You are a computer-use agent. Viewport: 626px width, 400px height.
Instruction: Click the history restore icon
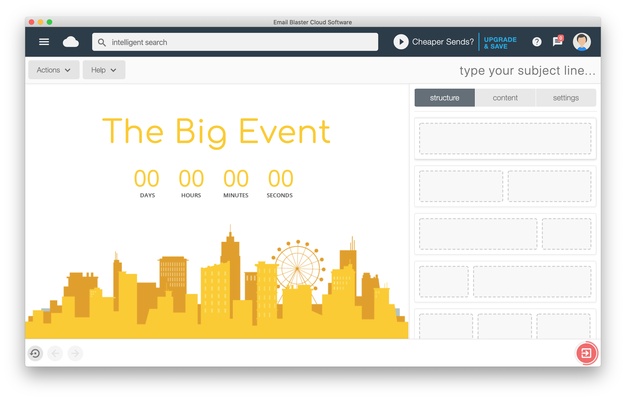coord(35,353)
